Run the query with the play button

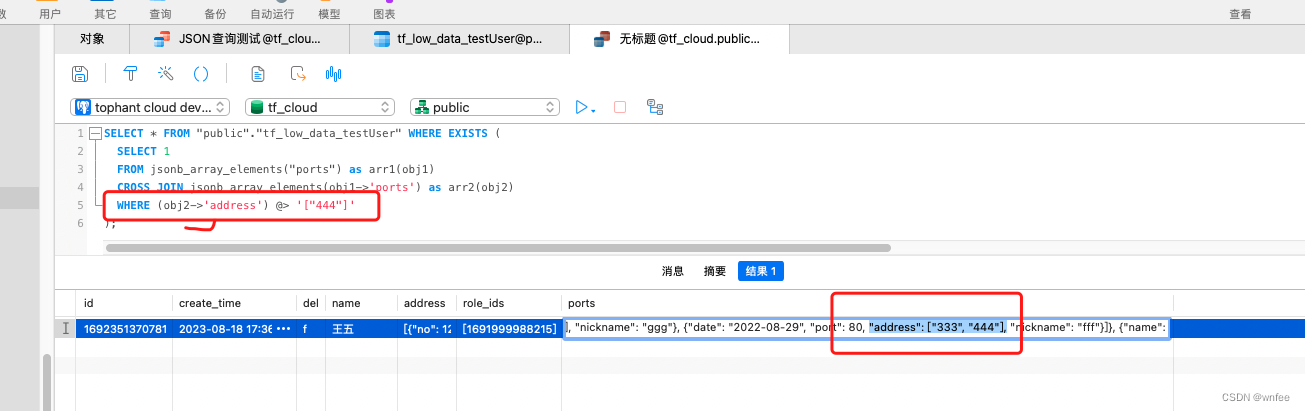point(581,107)
